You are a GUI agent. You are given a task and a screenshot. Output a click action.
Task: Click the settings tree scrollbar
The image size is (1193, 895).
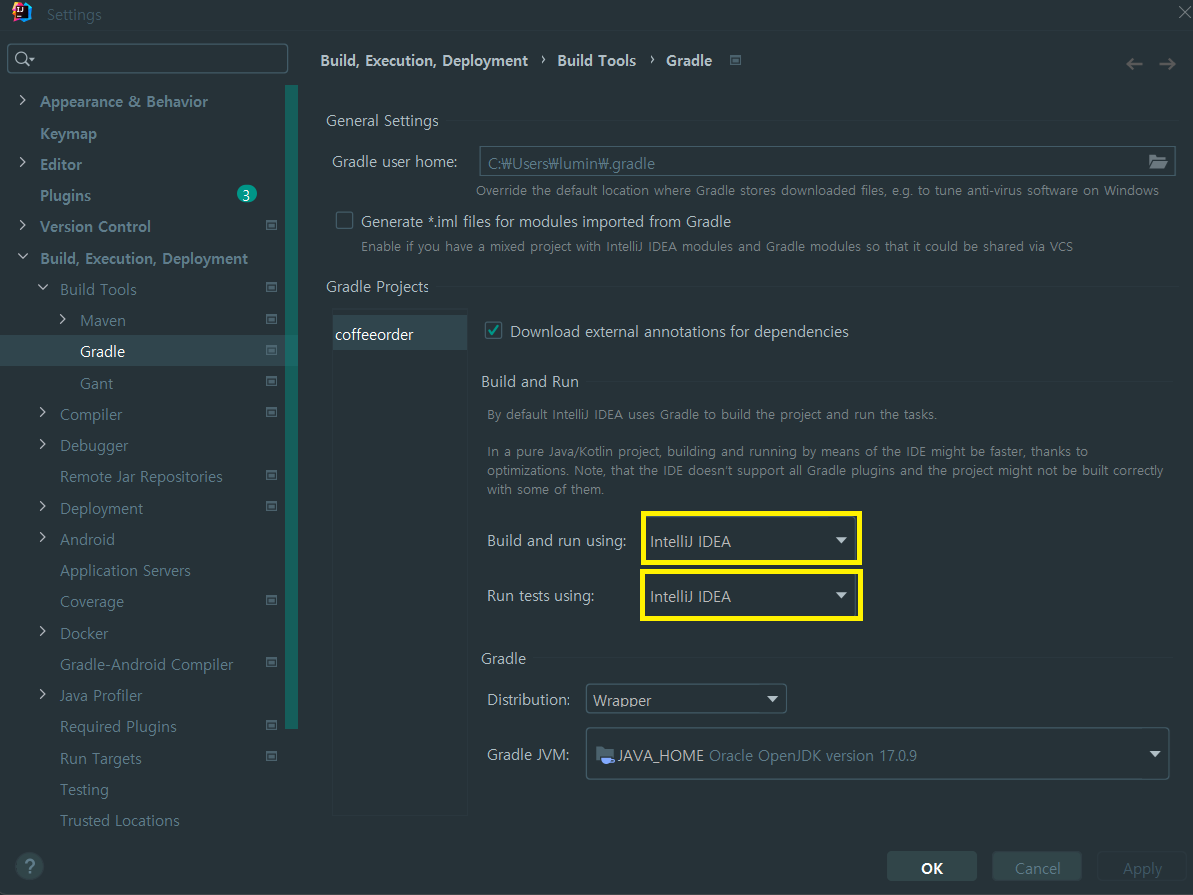click(291, 406)
